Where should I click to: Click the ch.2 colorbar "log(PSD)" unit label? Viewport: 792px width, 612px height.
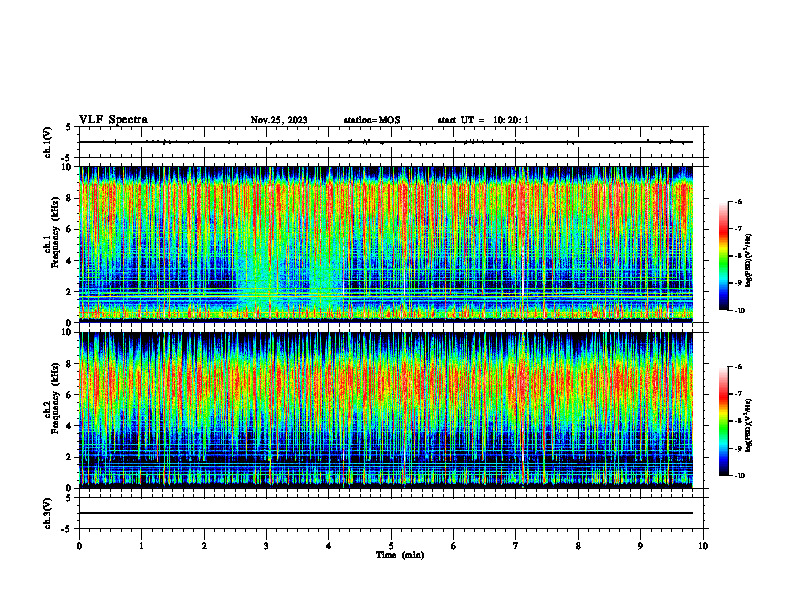(x=749, y=425)
